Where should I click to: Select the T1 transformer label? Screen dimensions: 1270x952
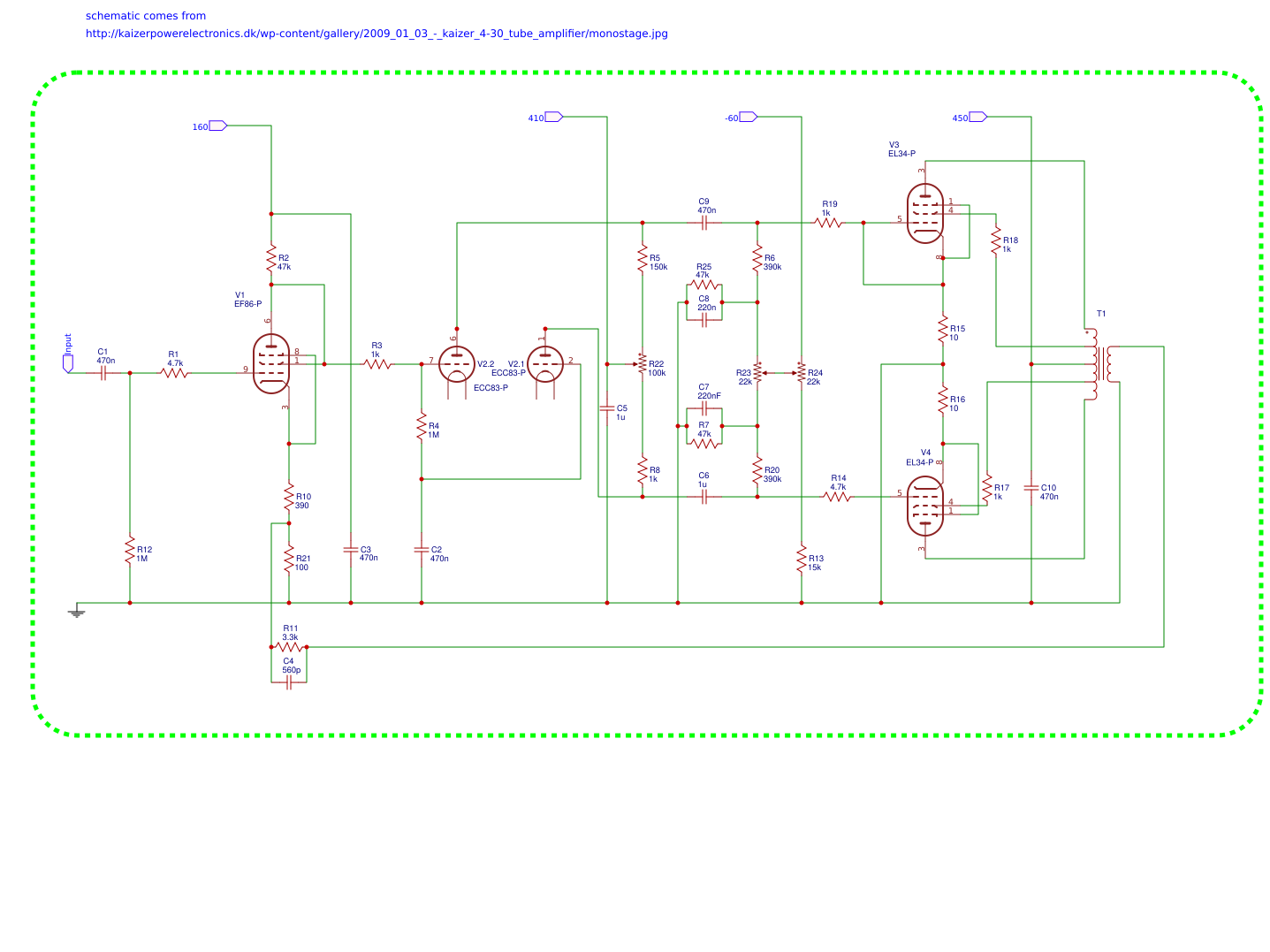point(1101,312)
